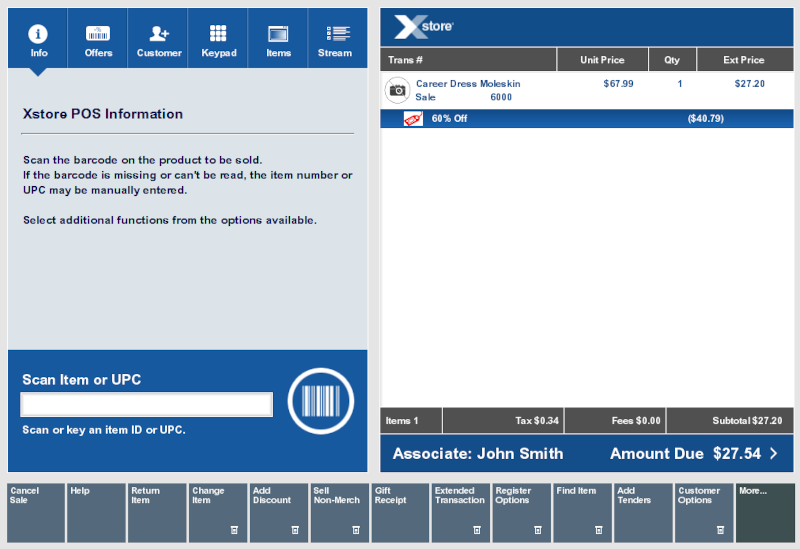Click the Xstore logo
This screenshot has width=800, height=549.
coord(423,27)
